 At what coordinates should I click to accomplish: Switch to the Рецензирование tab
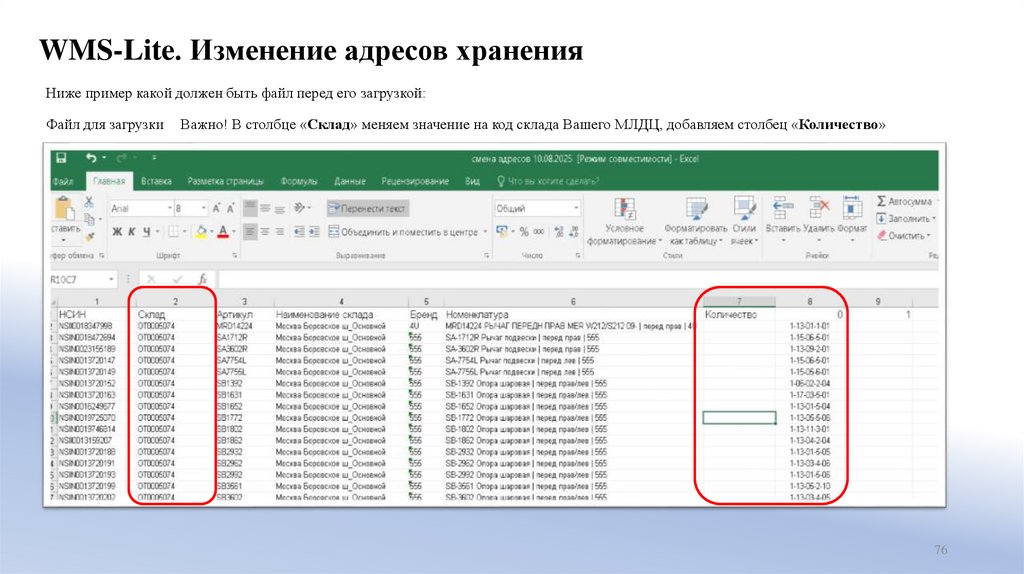(x=415, y=181)
